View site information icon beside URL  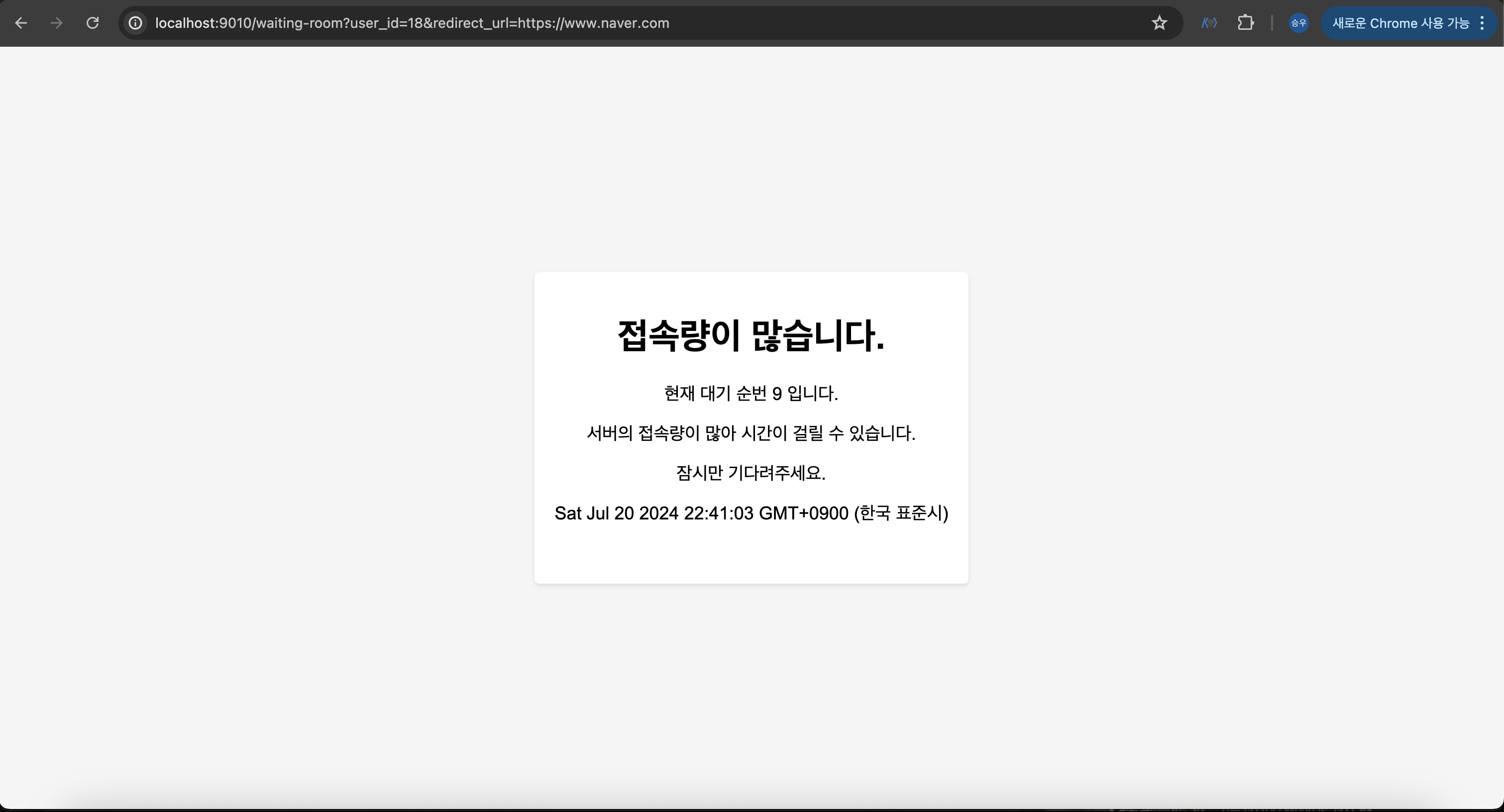point(135,23)
